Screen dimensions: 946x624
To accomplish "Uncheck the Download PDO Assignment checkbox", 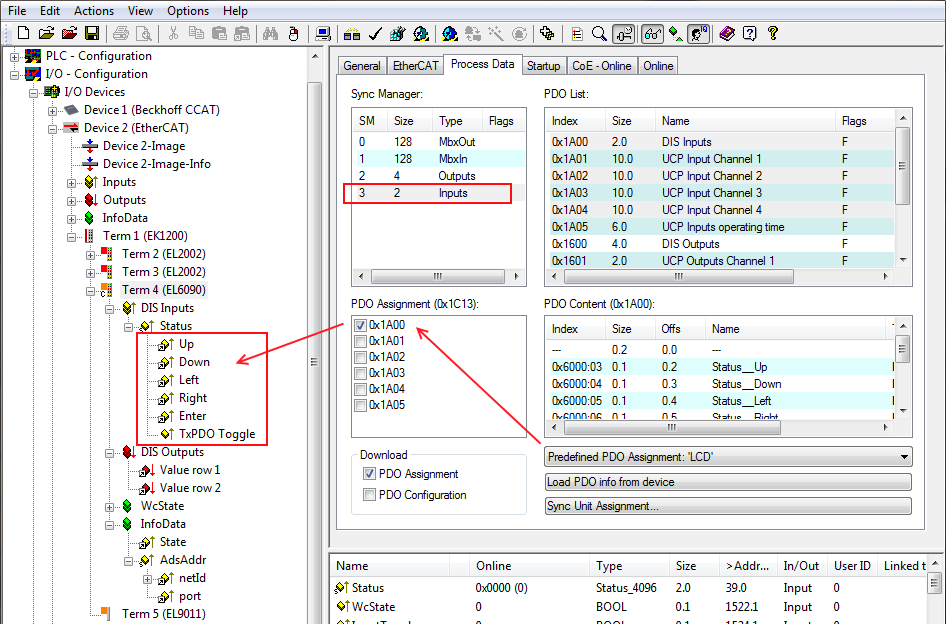I will click(369, 474).
